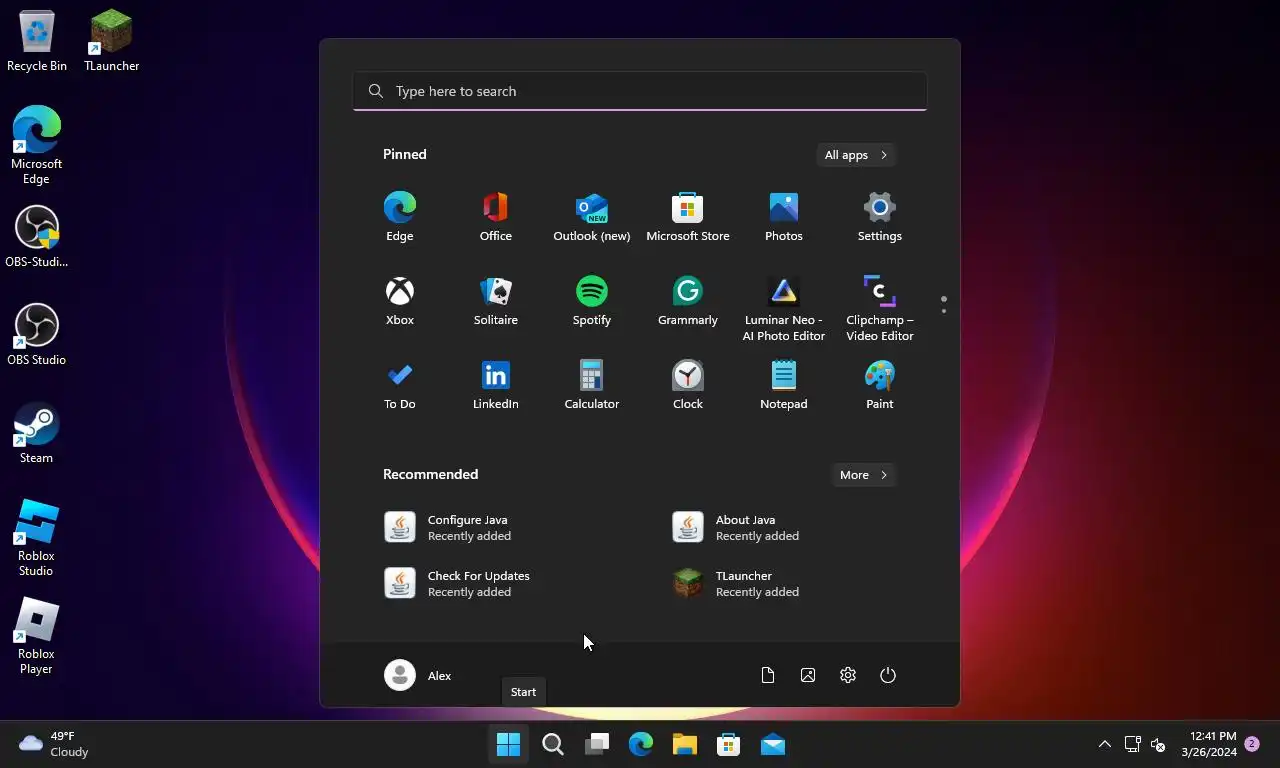Open the weather widget showing Cloudy
Screen dimensions: 1280x768
coord(54,744)
